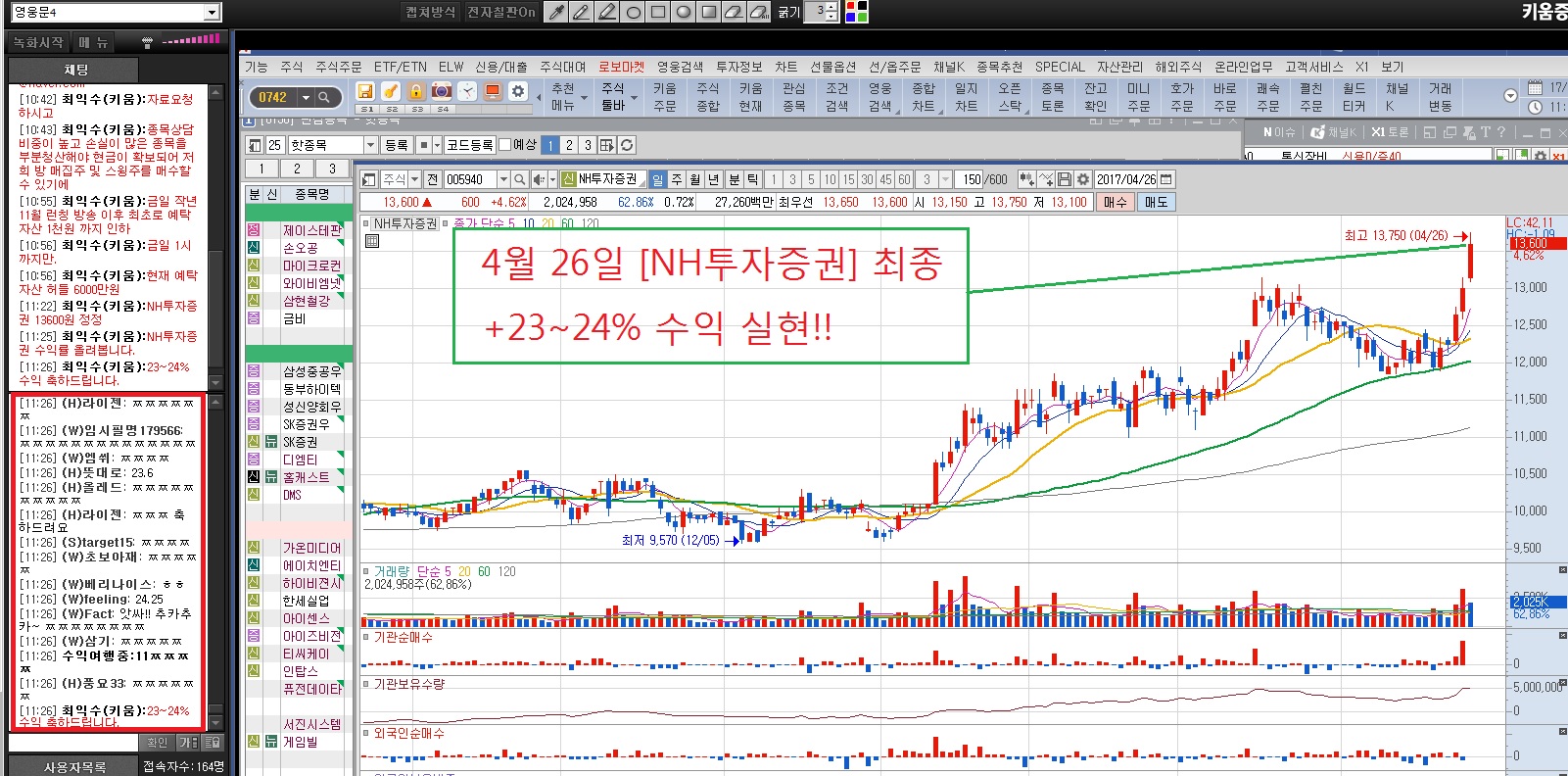The width and height of the screenshot is (1568, 776).
Task: Open calendar picker next to 2017/04/26
Action: click(x=1165, y=179)
